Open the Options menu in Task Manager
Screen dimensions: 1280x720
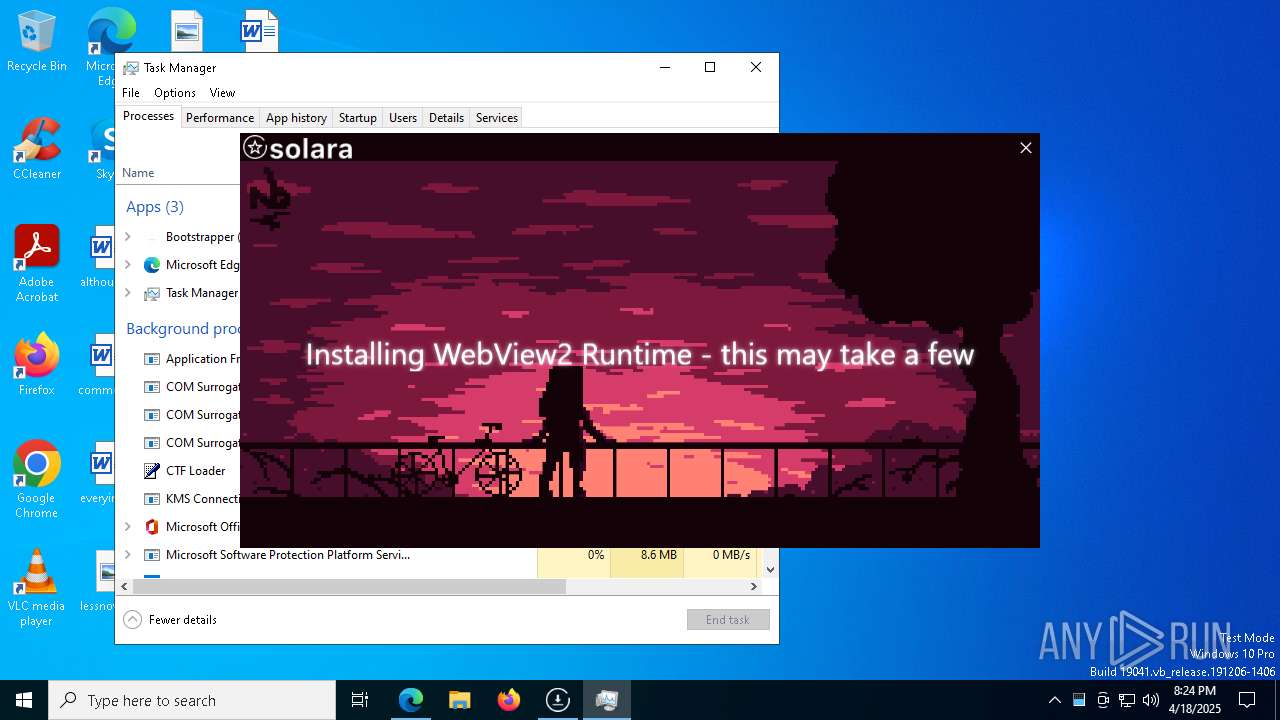click(x=175, y=93)
